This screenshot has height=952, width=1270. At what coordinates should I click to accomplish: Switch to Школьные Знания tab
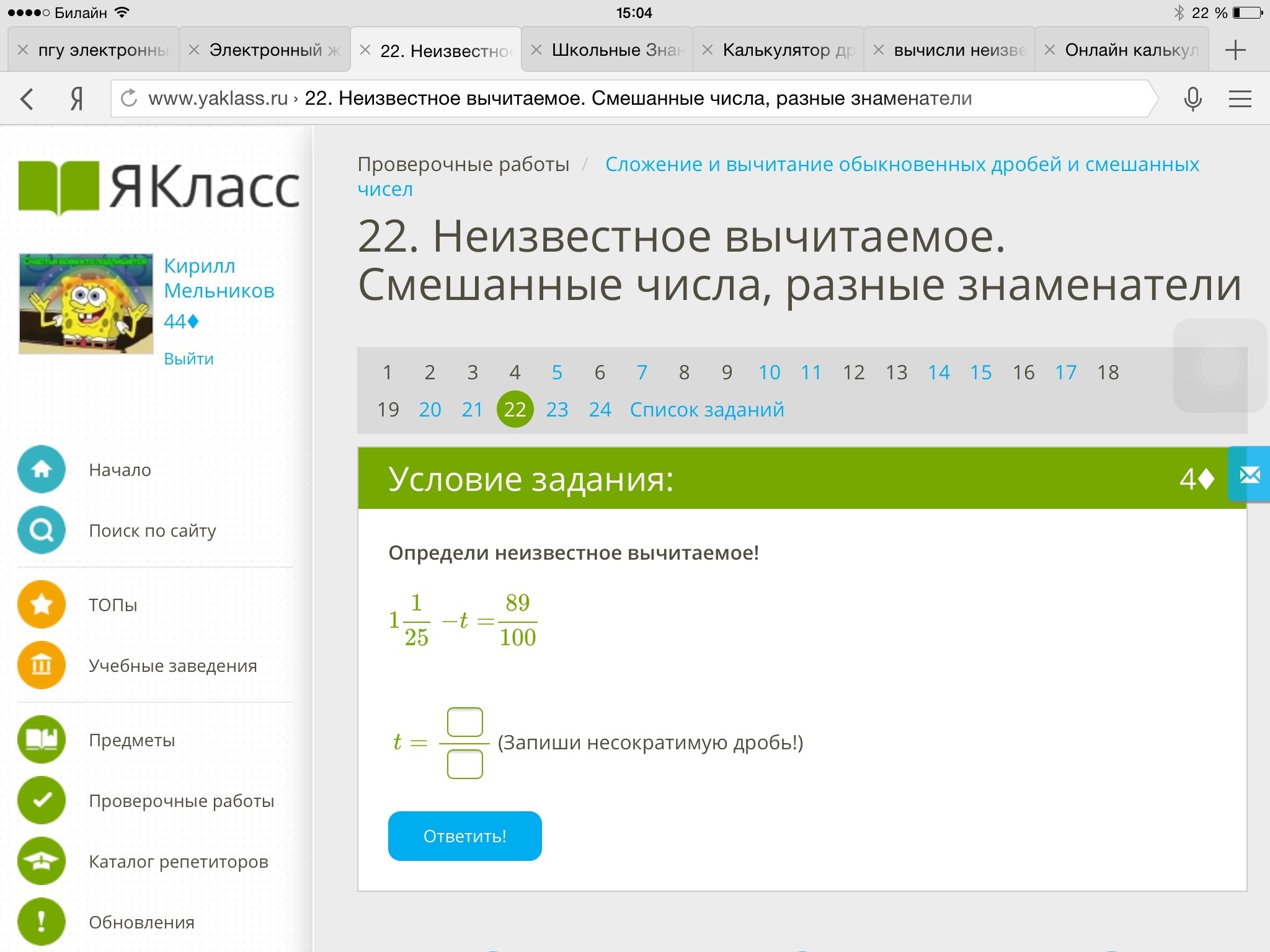pos(616,50)
